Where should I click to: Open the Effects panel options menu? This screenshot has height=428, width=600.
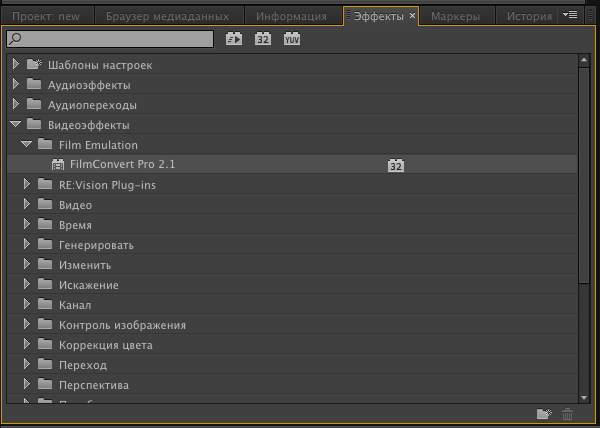(571, 15)
